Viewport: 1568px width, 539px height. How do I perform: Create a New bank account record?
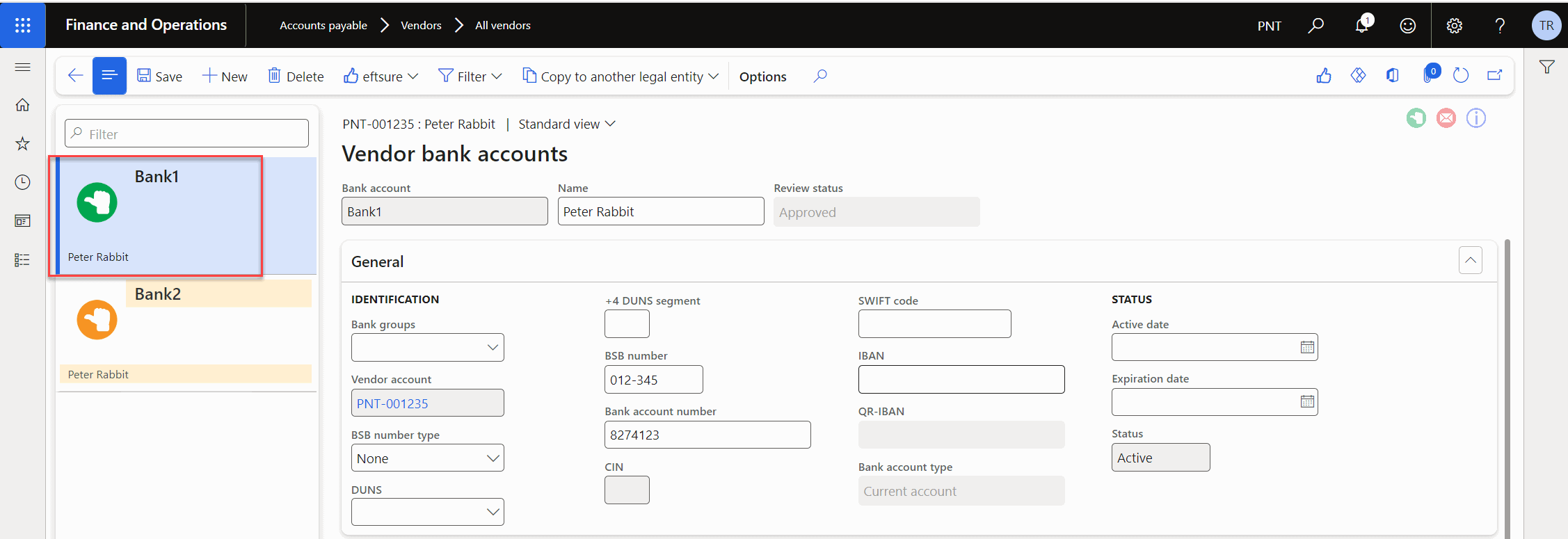(225, 77)
